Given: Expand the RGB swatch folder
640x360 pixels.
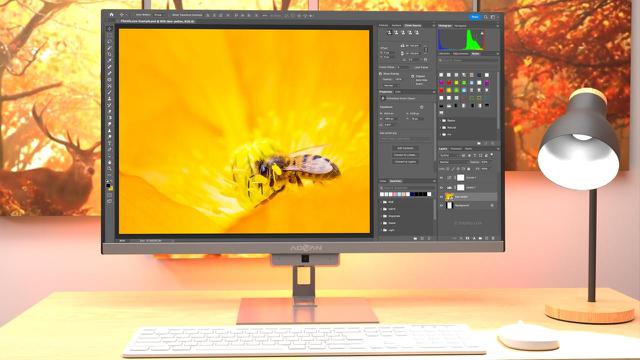Looking at the screenshot, I should tap(381, 202).
